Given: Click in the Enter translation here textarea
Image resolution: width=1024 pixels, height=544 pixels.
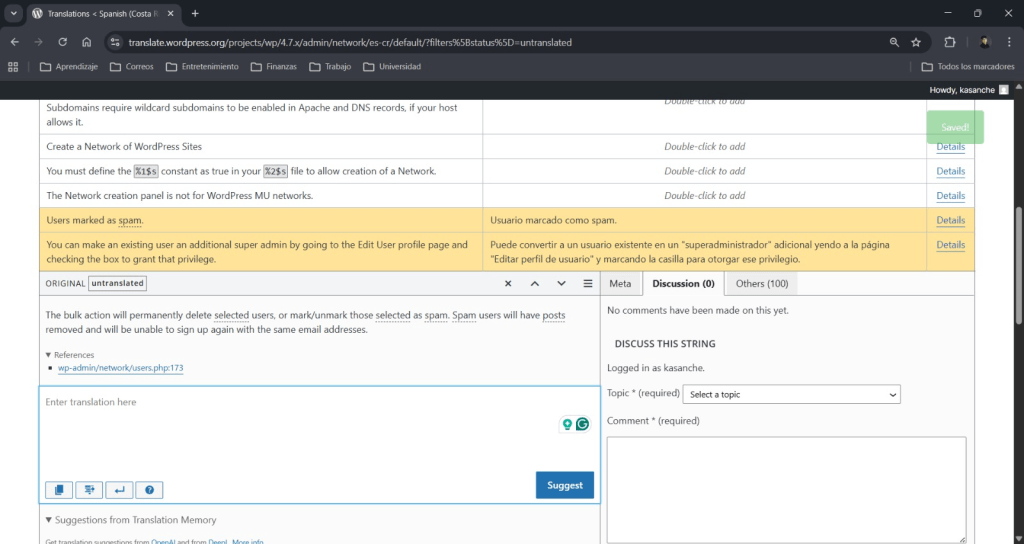Looking at the screenshot, I should (300, 430).
